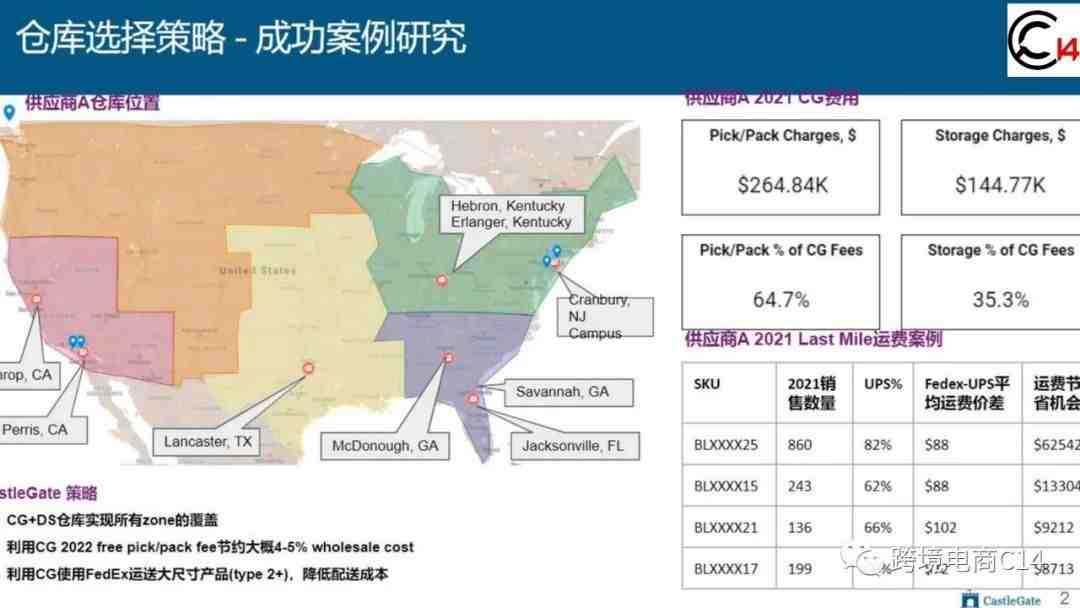Click the SKU cell 'BLXXXX17'
The width and height of the screenshot is (1080, 608).
725,569
